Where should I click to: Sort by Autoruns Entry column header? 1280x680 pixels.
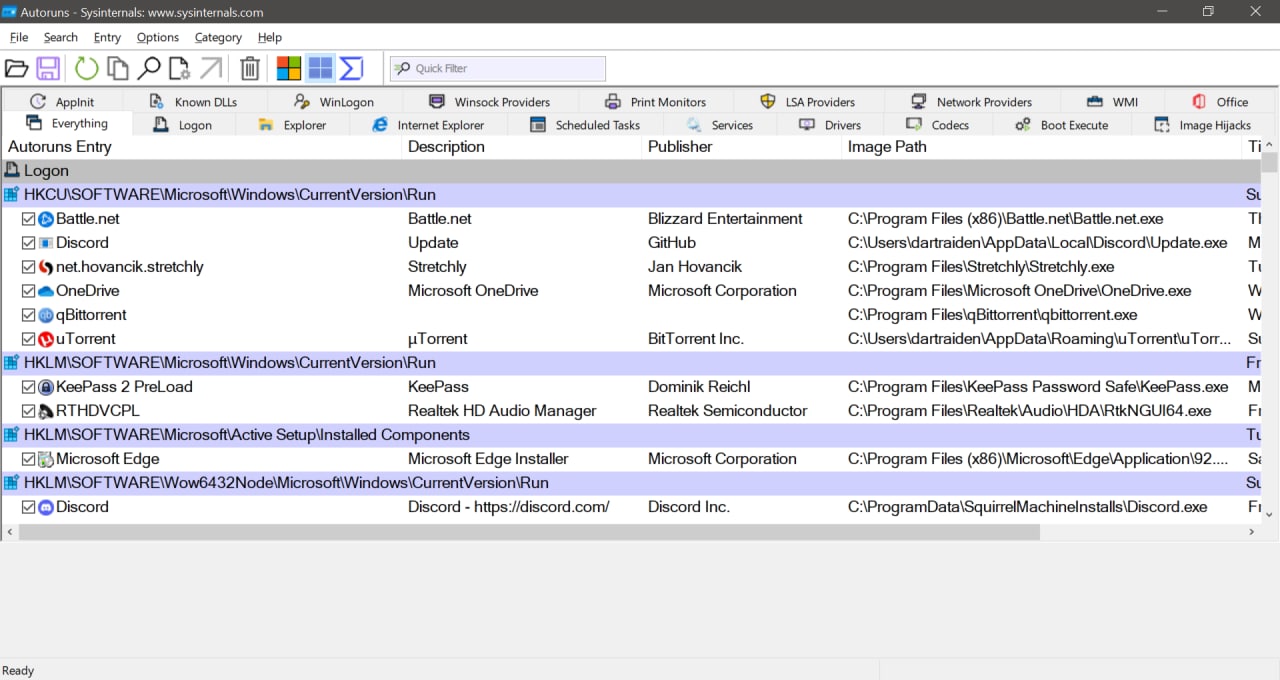(x=200, y=147)
